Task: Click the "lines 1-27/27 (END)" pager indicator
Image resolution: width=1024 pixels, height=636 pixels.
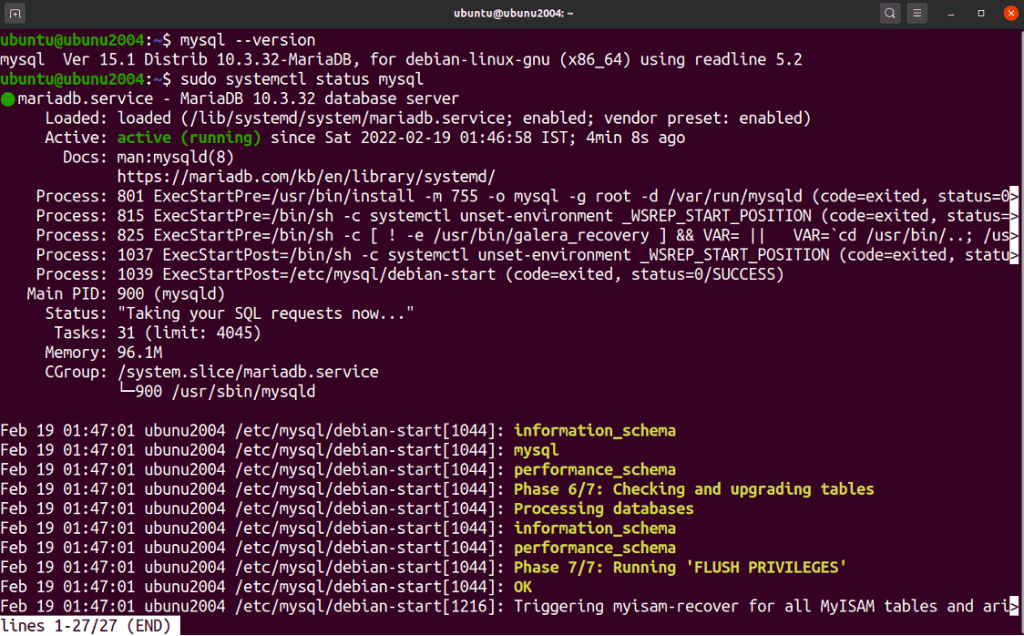Action: [88, 626]
